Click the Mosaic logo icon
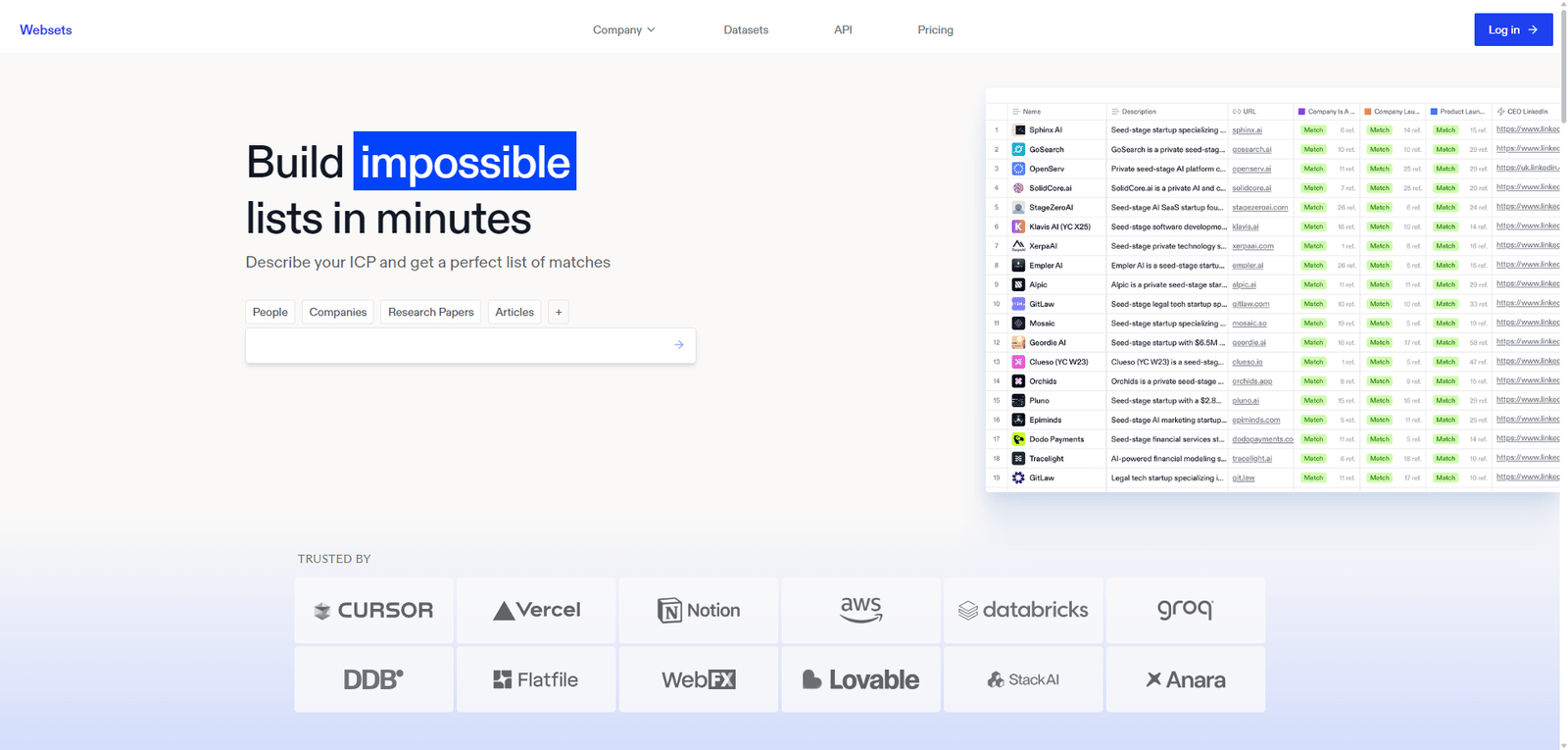 (x=1018, y=324)
